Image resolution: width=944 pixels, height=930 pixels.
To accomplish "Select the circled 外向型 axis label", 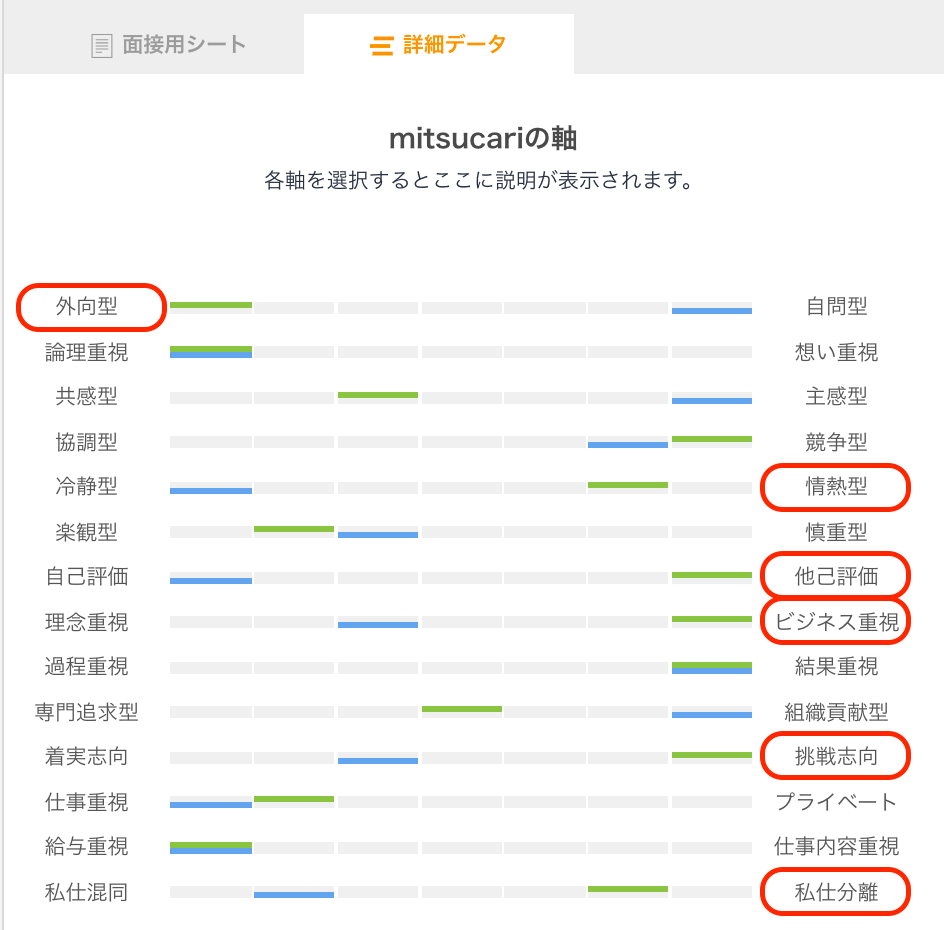I will [91, 307].
